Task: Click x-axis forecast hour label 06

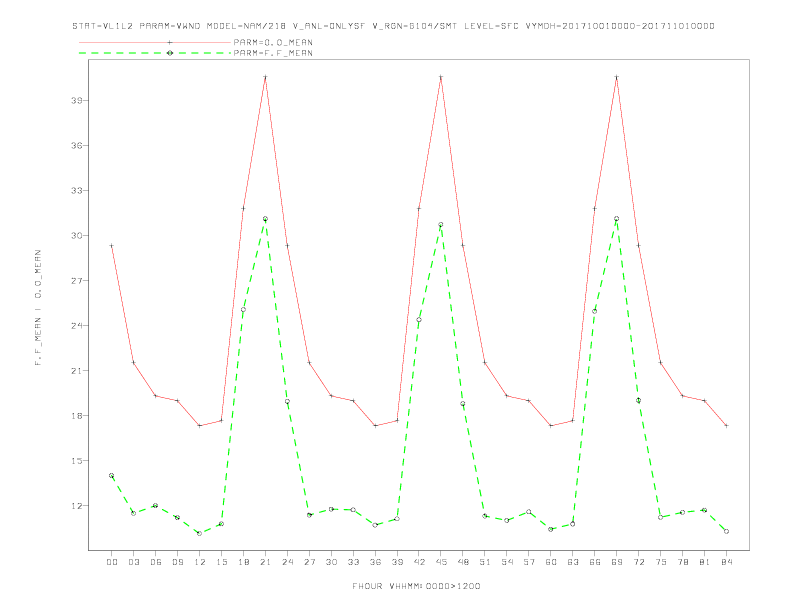Action: tap(156, 562)
